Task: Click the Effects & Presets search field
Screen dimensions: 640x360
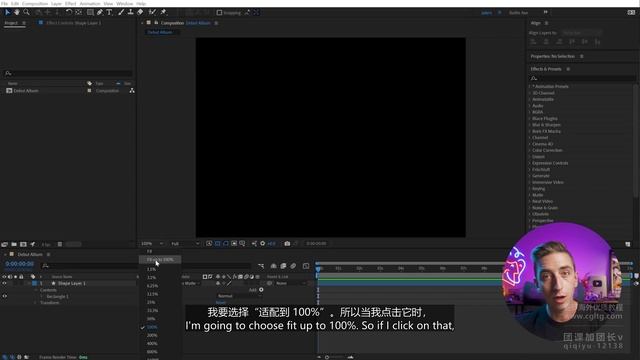Action: (x=582, y=78)
